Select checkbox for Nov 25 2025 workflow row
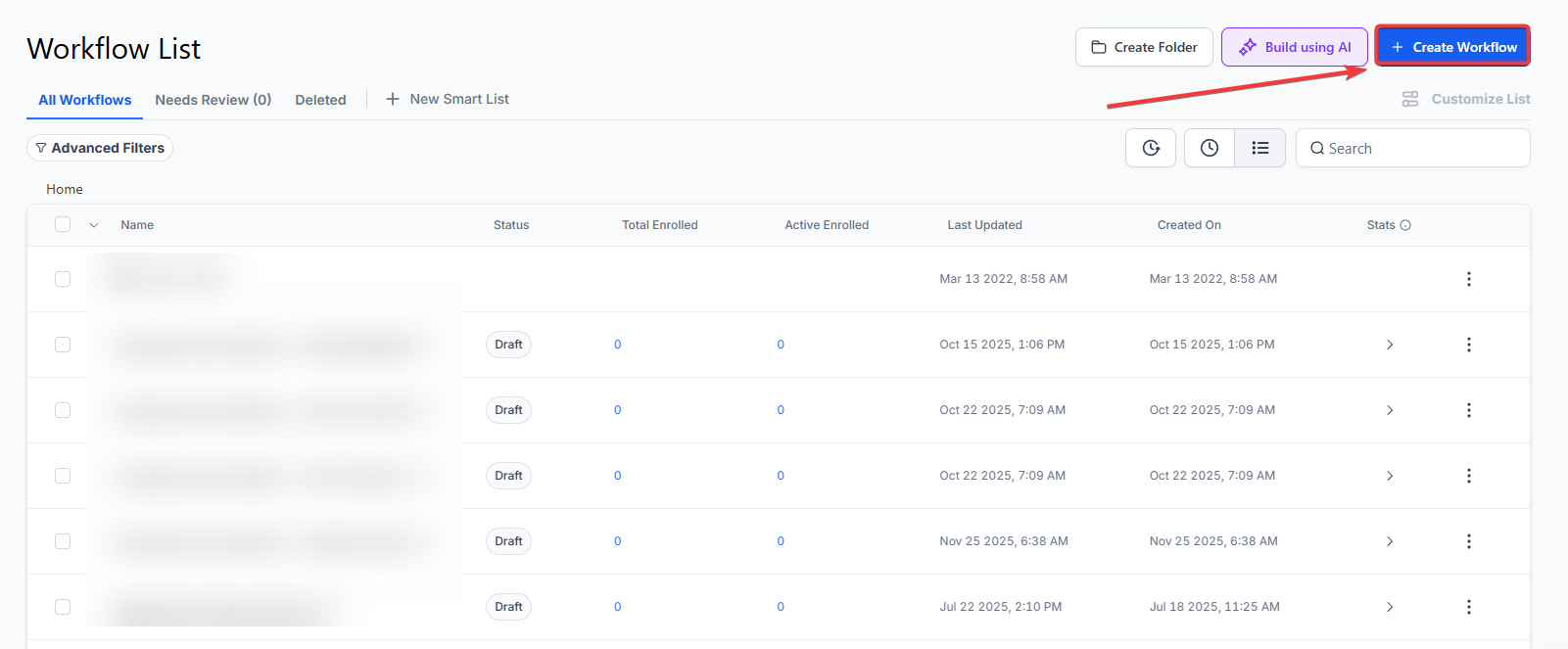The height and width of the screenshot is (649, 1568). (63, 541)
